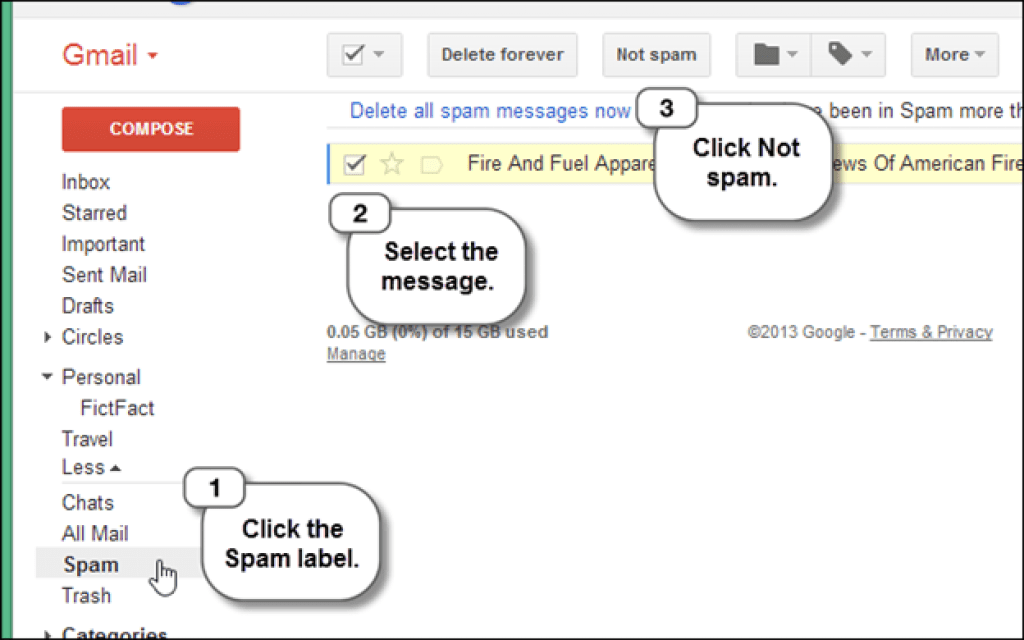Star the Fire And Fuel Apparel message
Screen dimensions: 1024x640
point(392,164)
